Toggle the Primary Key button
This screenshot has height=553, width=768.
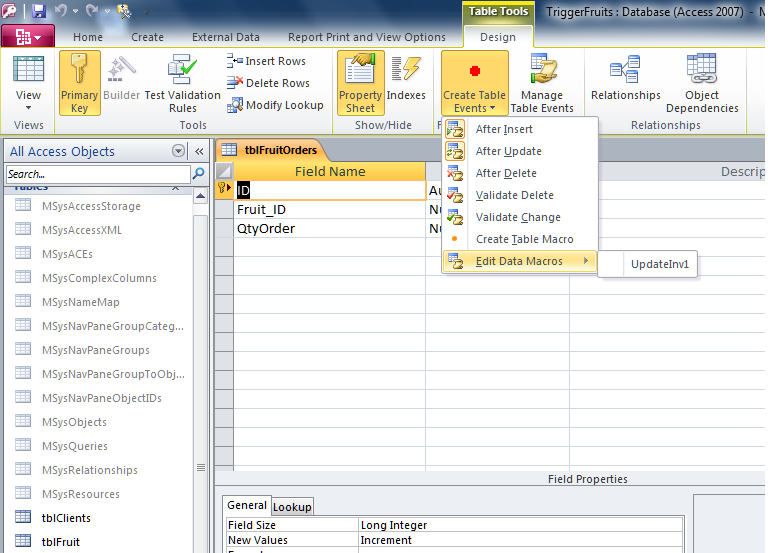[x=79, y=83]
